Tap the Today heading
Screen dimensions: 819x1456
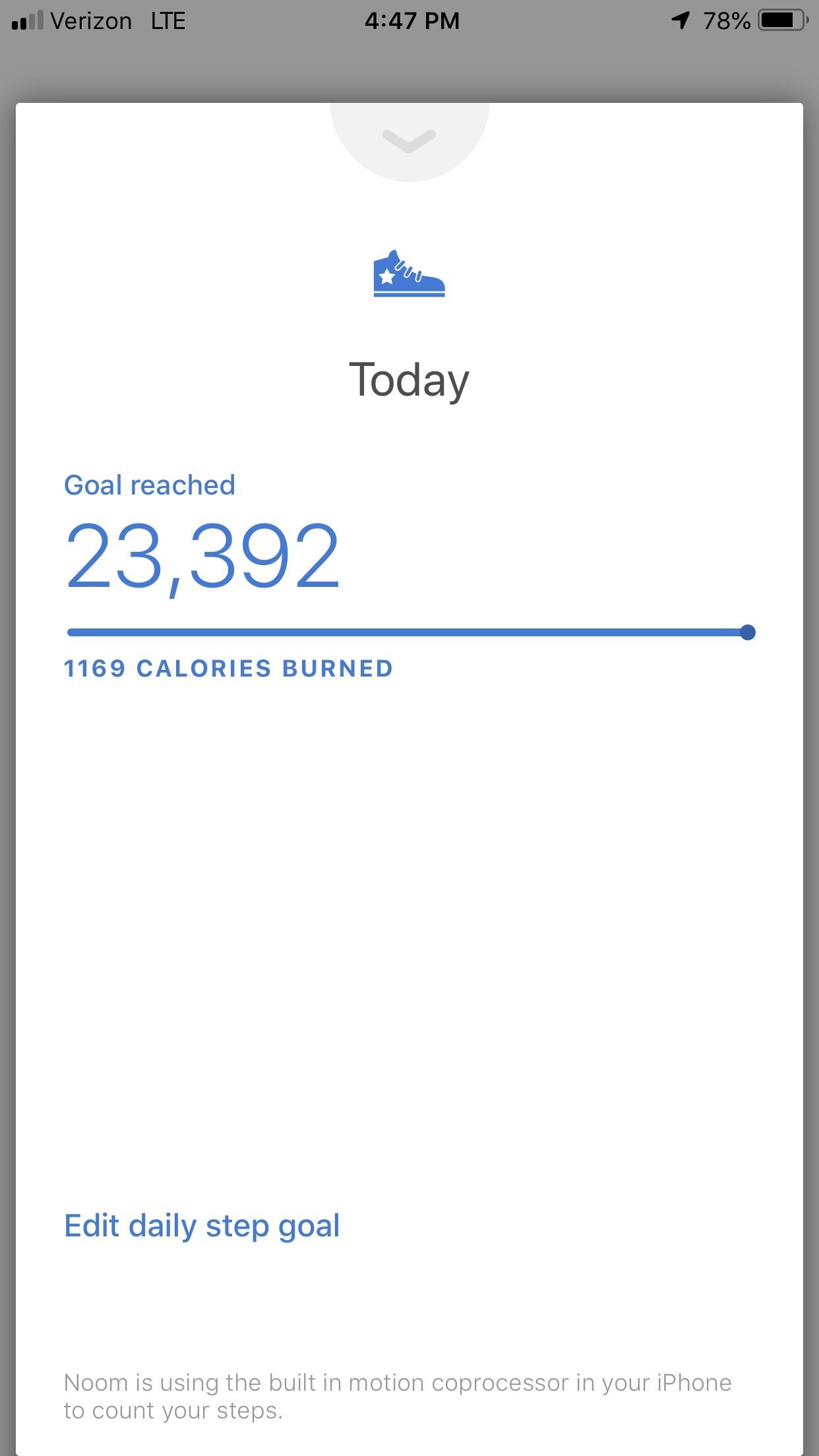pyautogui.click(x=409, y=380)
